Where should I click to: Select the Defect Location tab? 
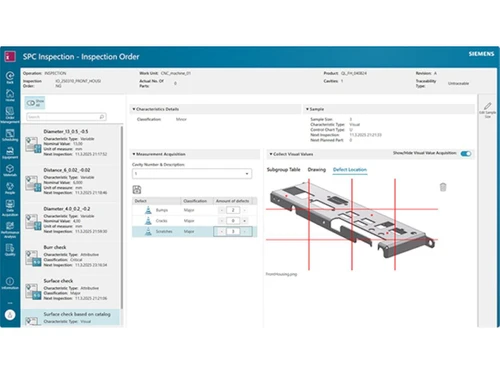click(x=350, y=170)
